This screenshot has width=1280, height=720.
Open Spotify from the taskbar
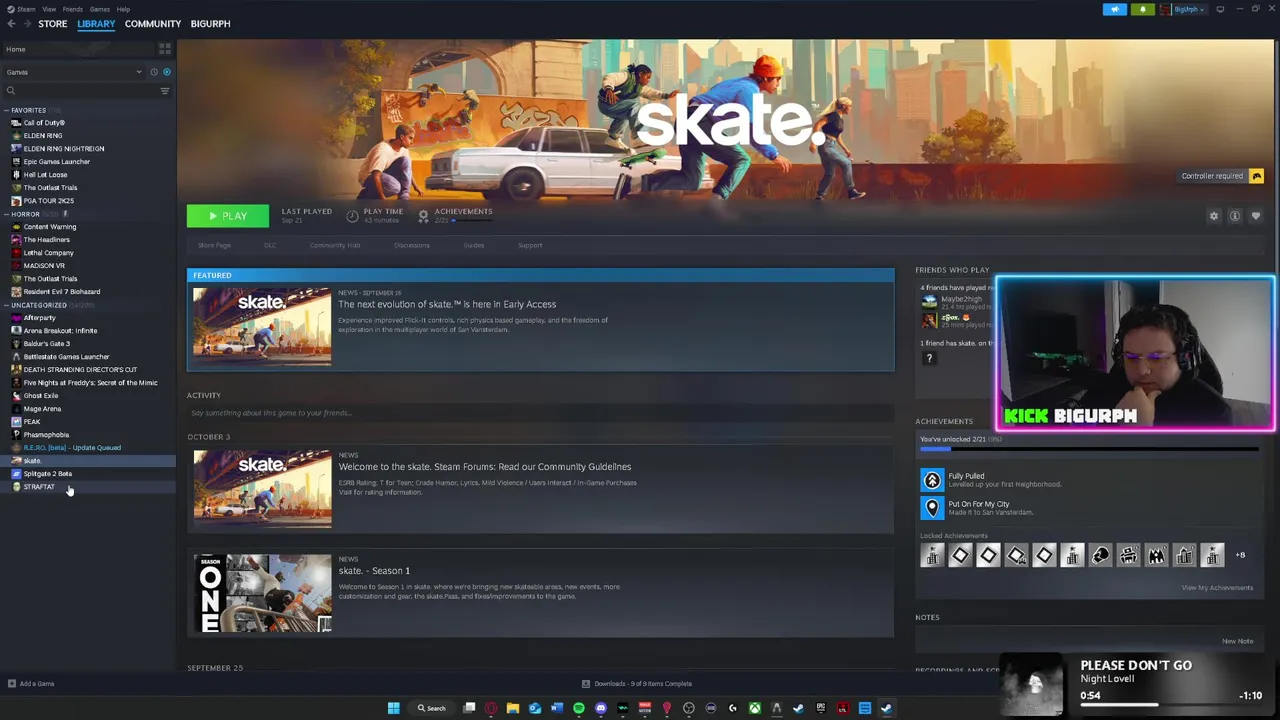[x=578, y=708]
